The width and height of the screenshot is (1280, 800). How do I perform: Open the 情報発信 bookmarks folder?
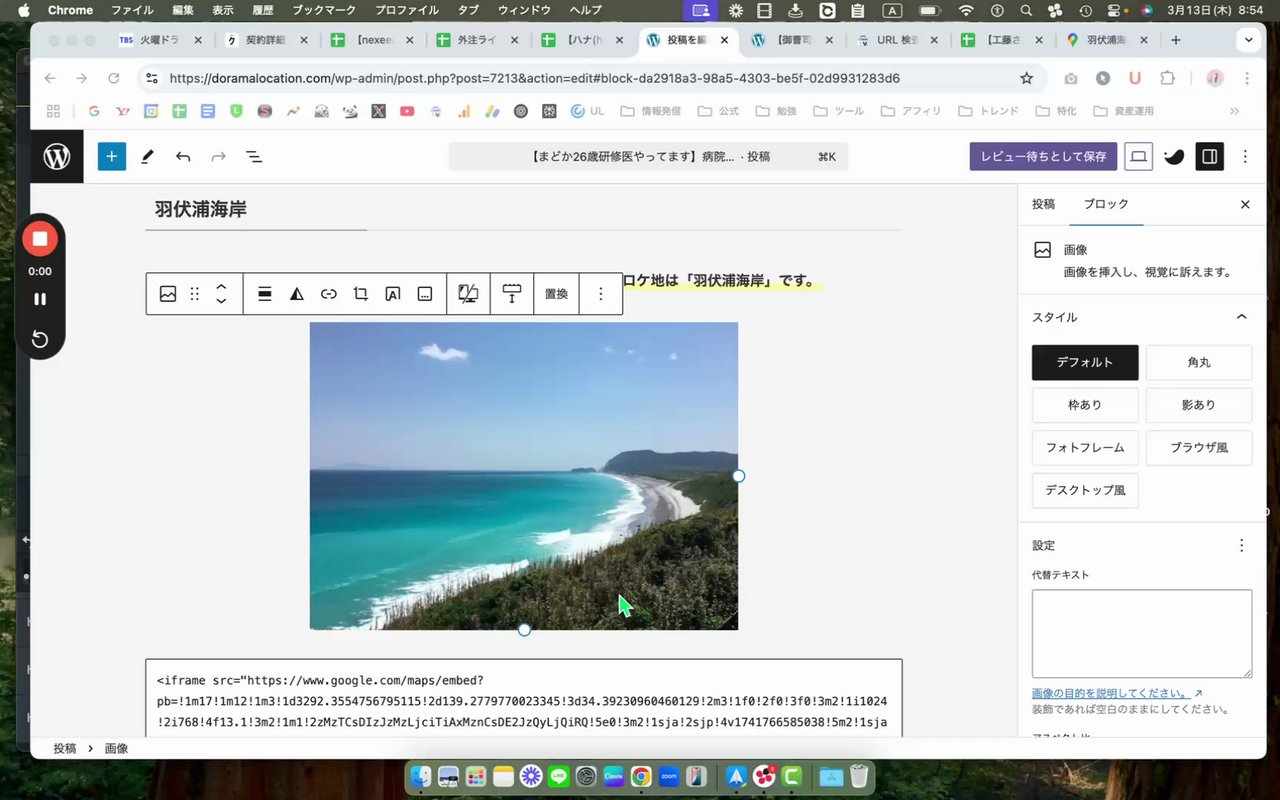pyautogui.click(x=650, y=111)
